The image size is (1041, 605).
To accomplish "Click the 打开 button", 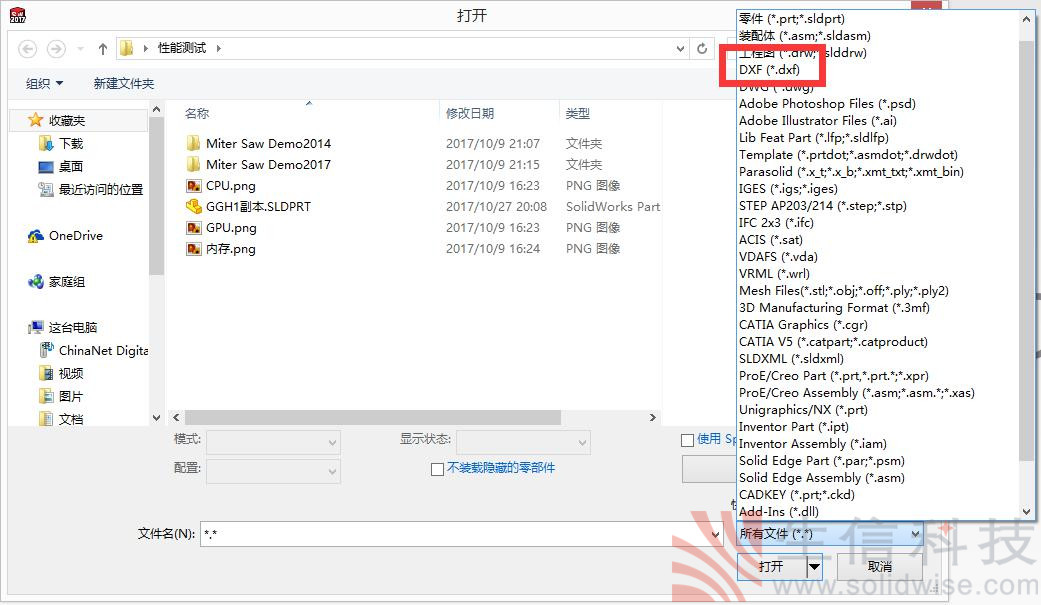I will 771,567.
